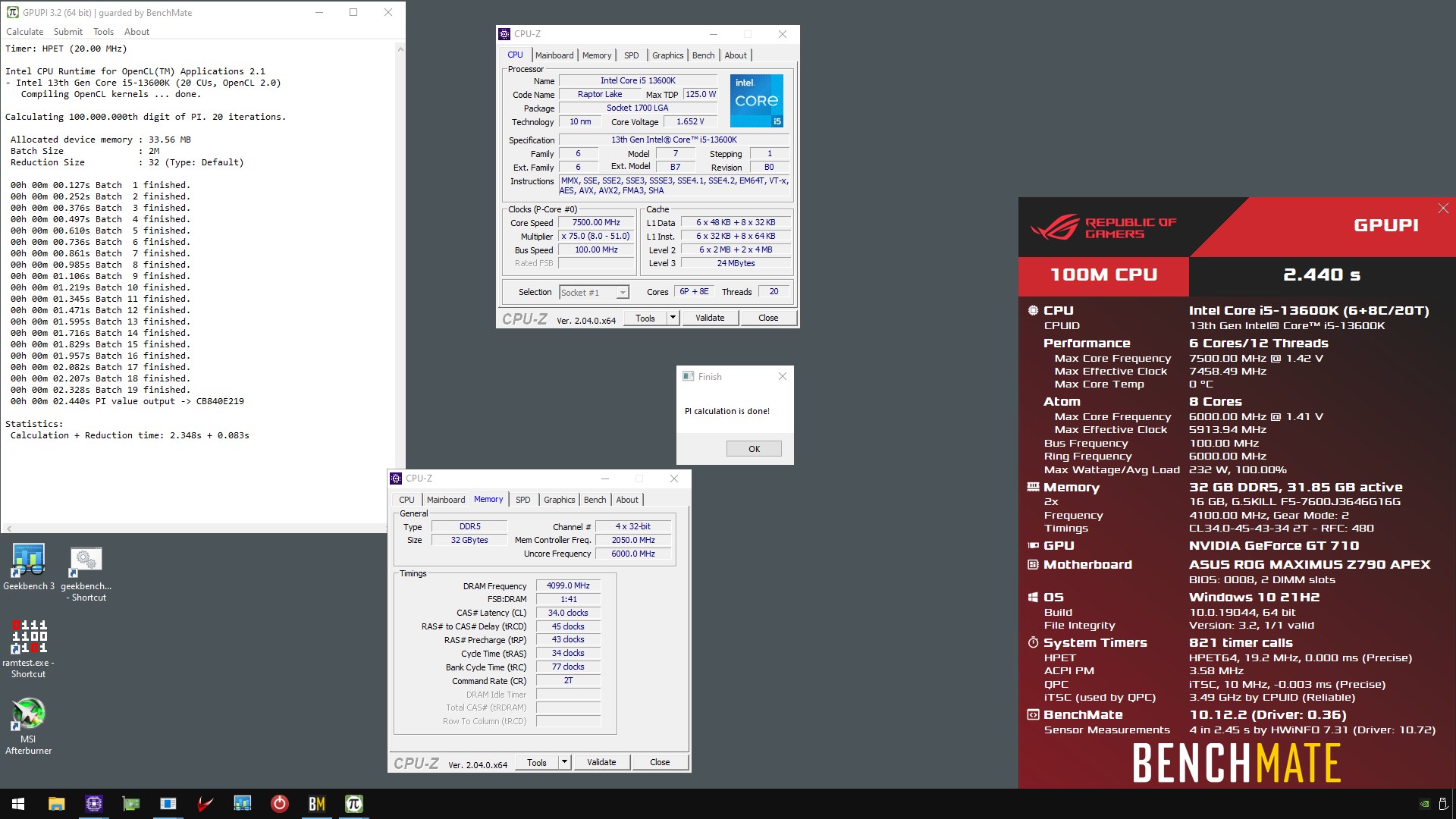This screenshot has height=819, width=1456.
Task: Click CPU-Z title icon in CPU window
Action: click(x=504, y=34)
